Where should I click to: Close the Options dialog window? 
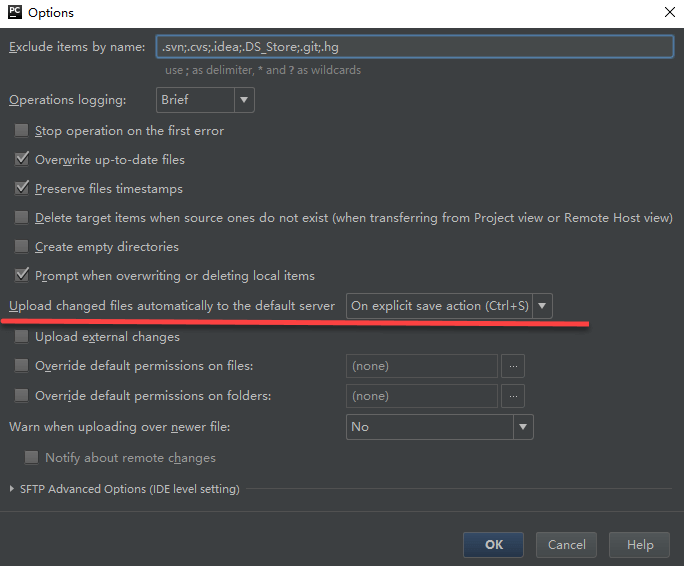pos(670,12)
